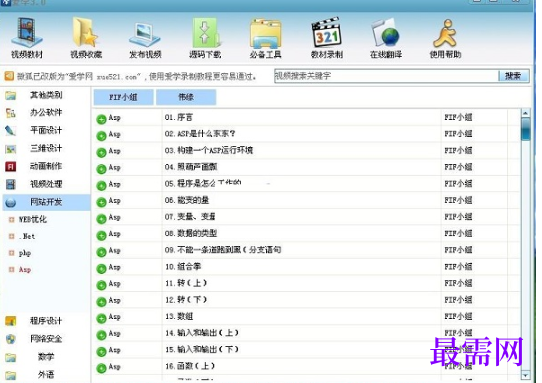
Task: Open lesson 04.照葫芦画瓢
Action: click(x=191, y=167)
